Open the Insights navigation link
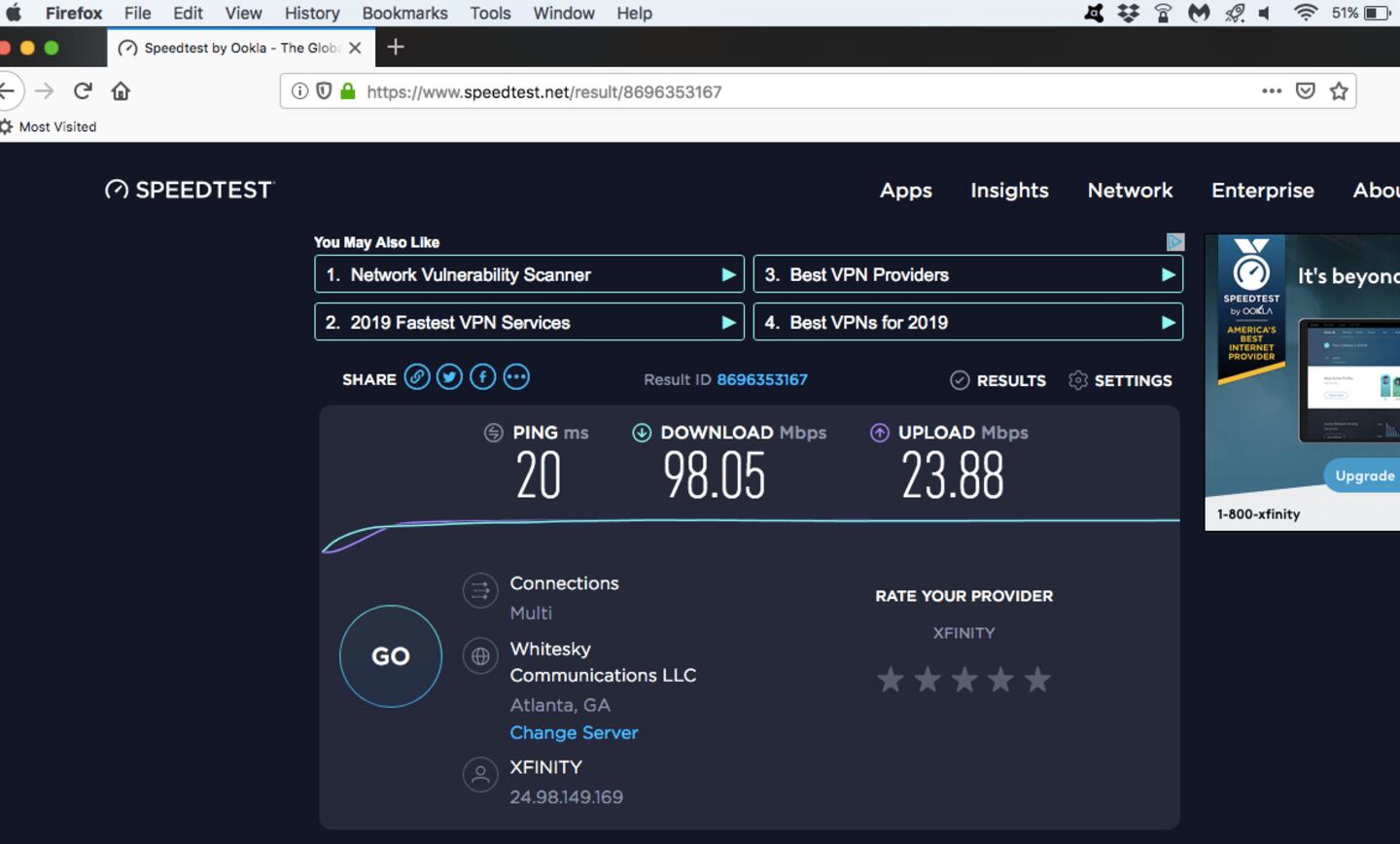 click(x=1009, y=191)
